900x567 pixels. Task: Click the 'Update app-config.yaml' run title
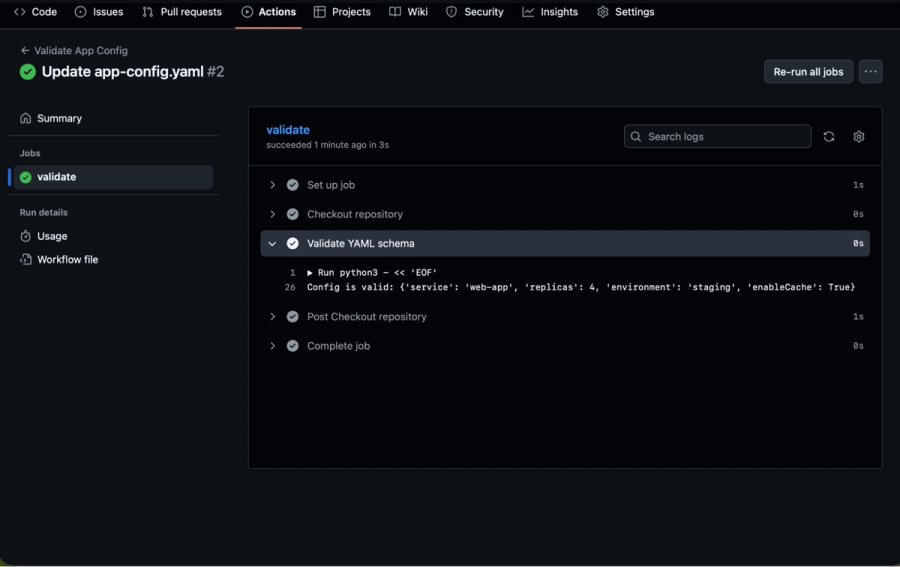coord(122,72)
